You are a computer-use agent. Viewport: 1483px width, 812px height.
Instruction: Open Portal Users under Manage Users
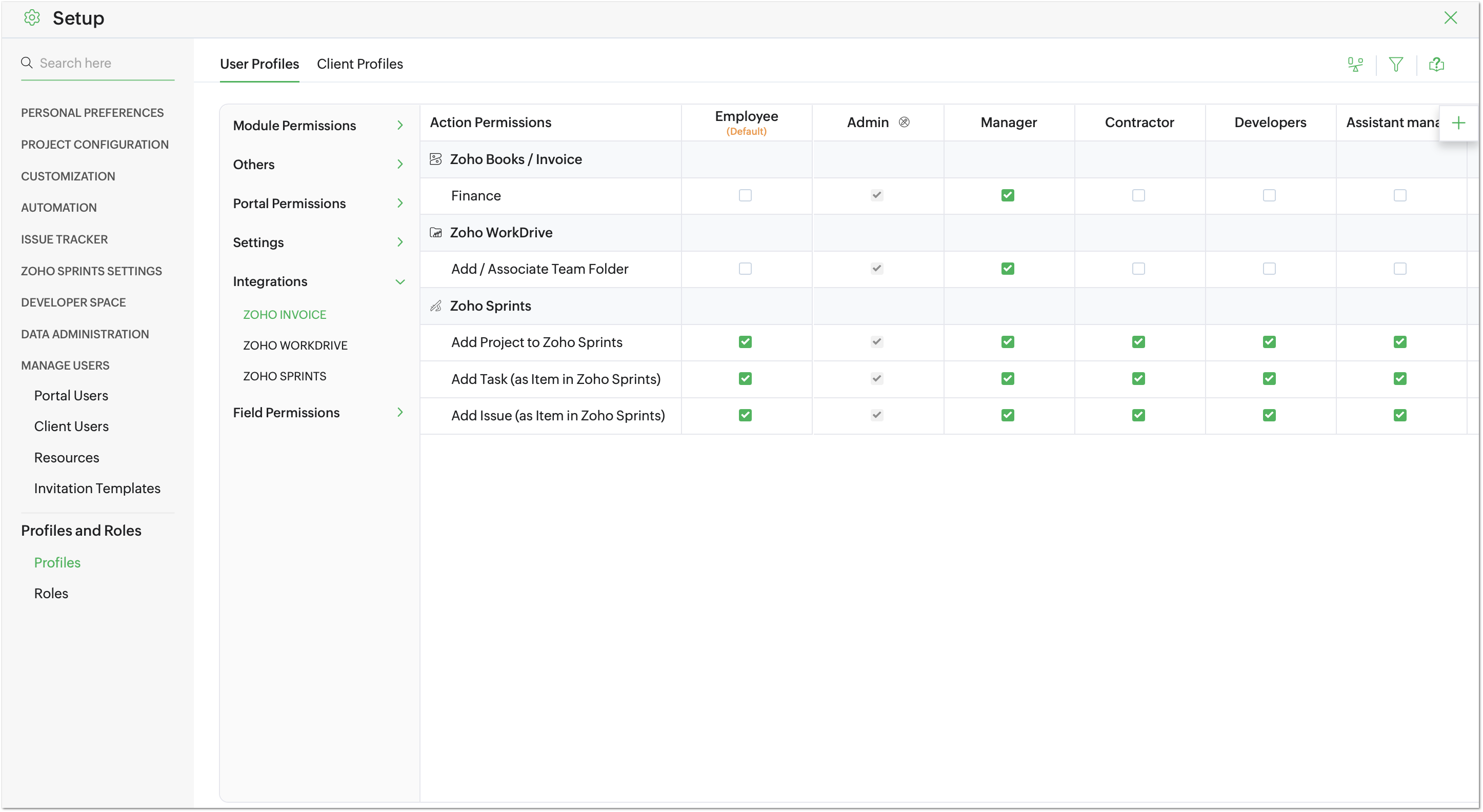click(71, 395)
